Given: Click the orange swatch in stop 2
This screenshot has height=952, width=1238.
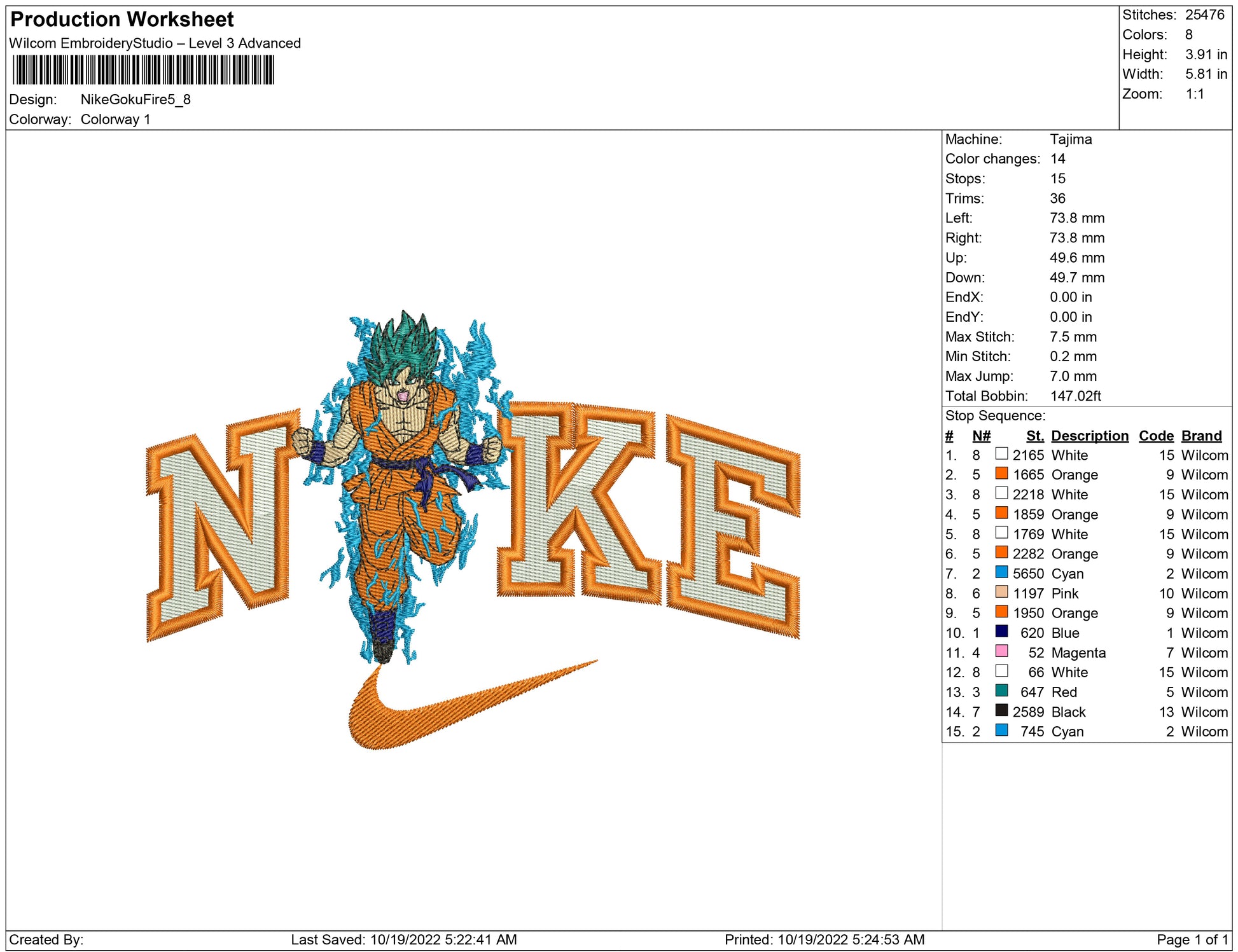Looking at the screenshot, I should [1001, 473].
